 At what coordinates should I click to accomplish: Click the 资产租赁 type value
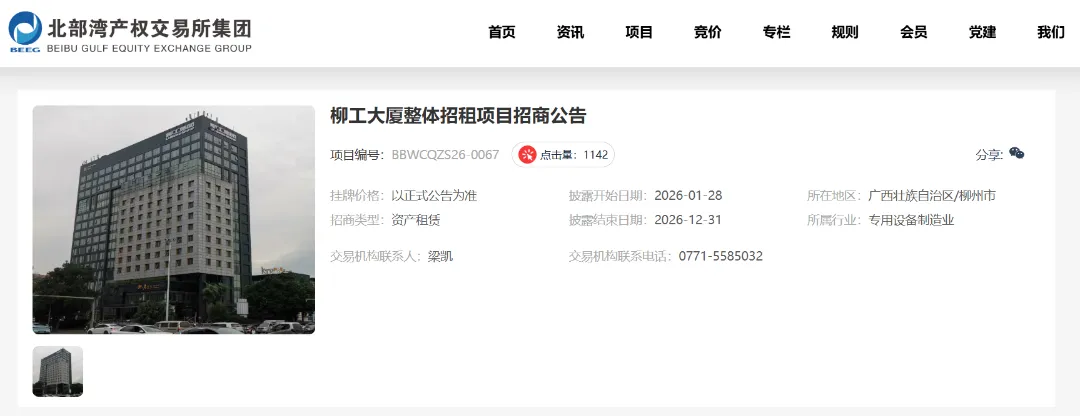tap(415, 220)
